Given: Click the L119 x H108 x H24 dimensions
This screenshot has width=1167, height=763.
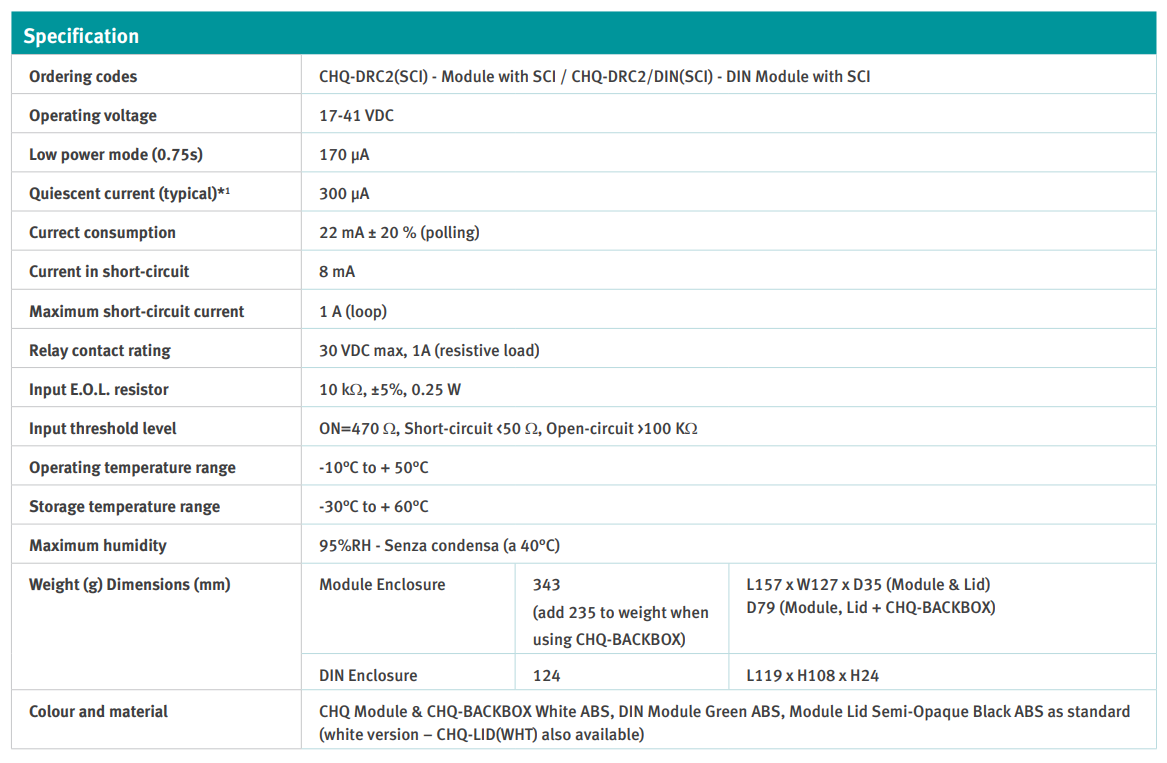Looking at the screenshot, I should point(812,676).
